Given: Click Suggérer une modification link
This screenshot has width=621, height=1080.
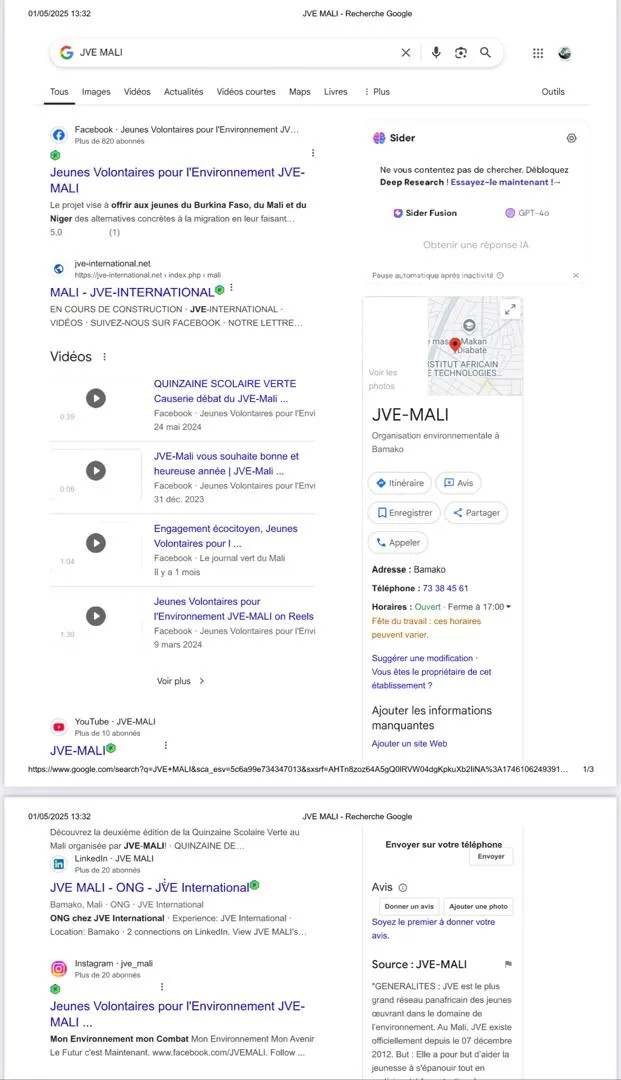Looking at the screenshot, I should pos(422,658).
